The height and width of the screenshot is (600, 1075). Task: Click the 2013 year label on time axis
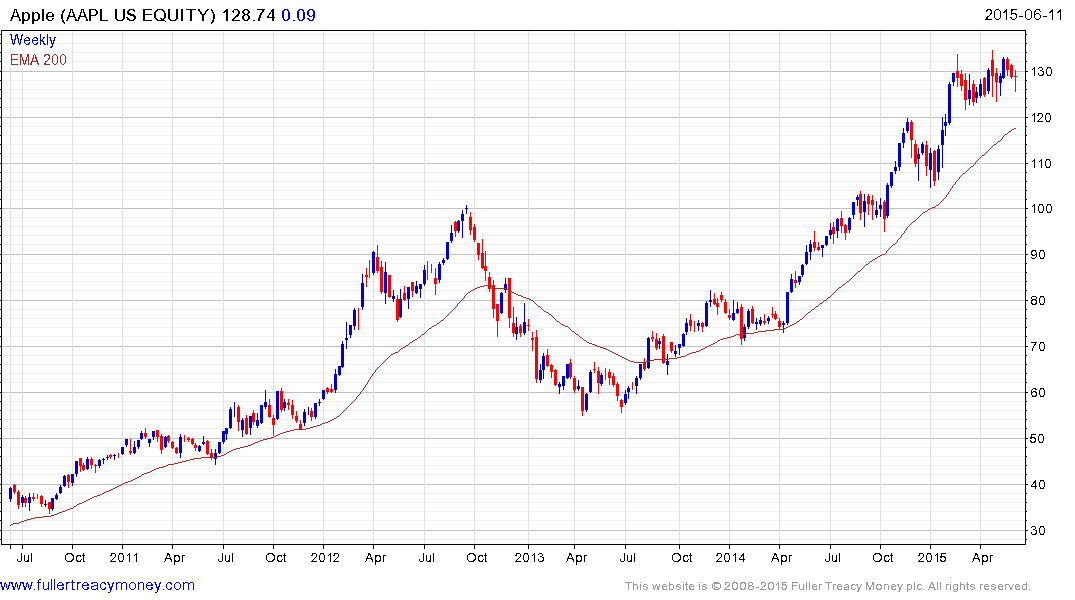(x=529, y=557)
